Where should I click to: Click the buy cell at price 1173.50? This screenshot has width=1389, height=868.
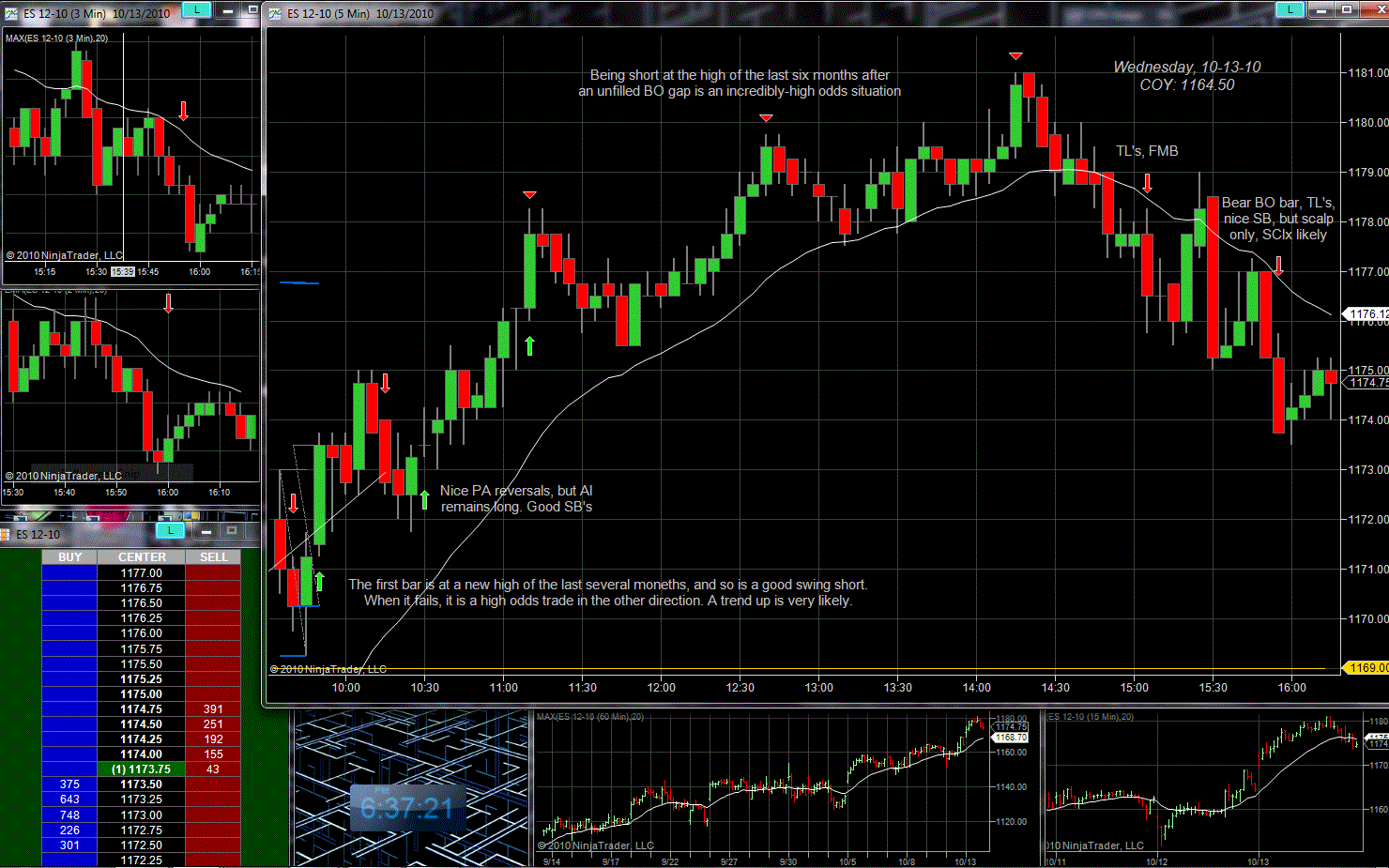pos(69,784)
